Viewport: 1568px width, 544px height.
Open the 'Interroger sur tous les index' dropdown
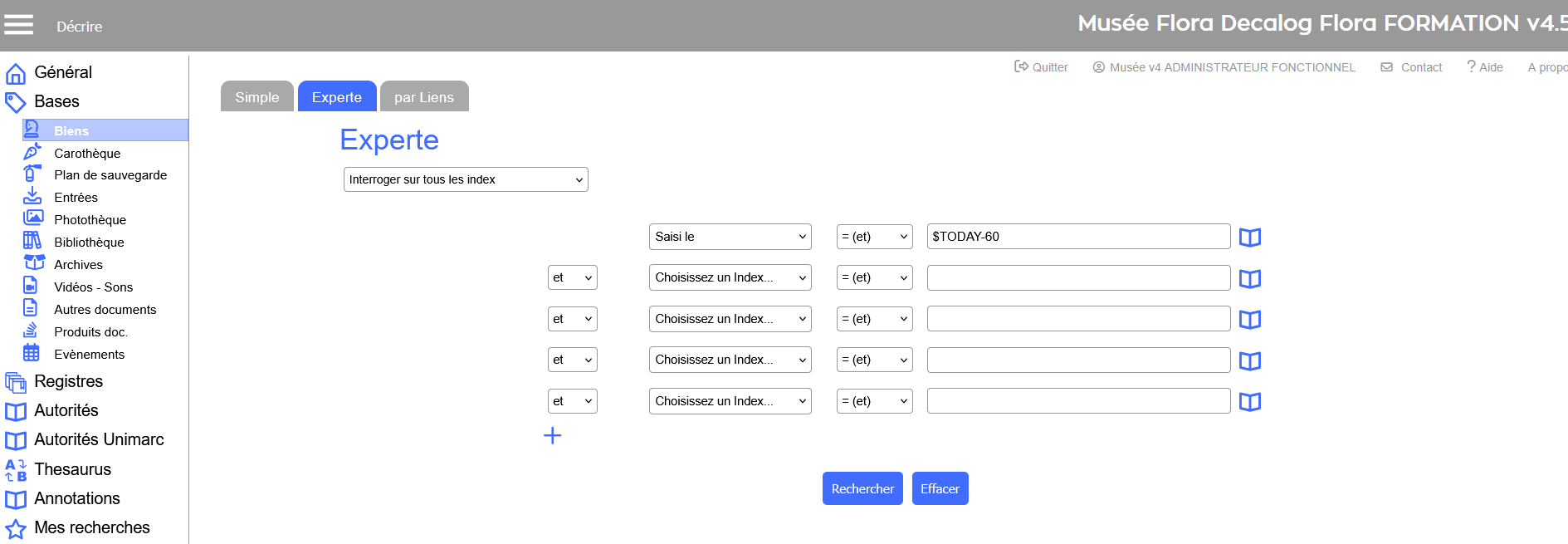[465, 179]
